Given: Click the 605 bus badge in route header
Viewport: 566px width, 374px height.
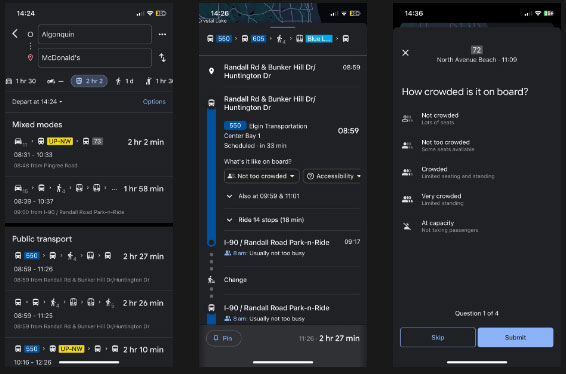Looking at the screenshot, I should pyautogui.click(x=258, y=39).
